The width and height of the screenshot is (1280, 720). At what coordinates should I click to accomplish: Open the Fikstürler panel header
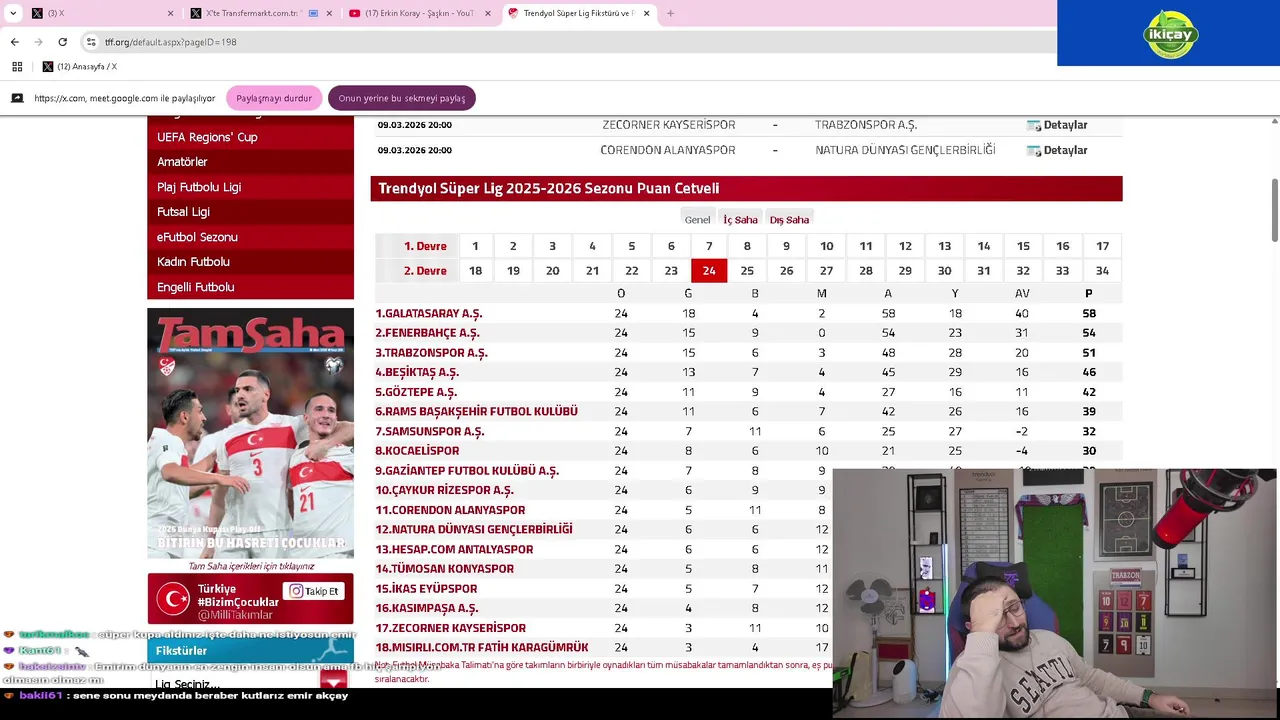(x=250, y=651)
